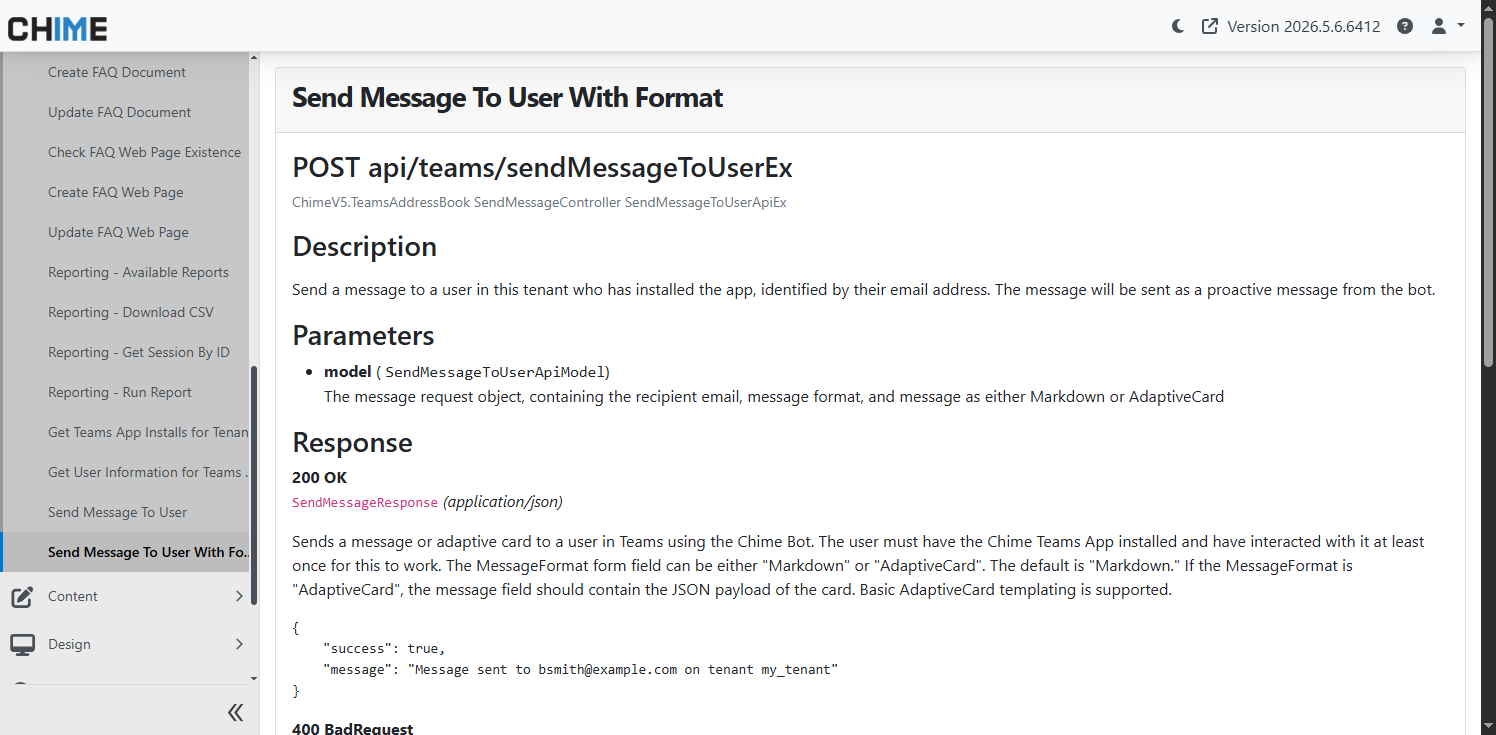Click the page scrollbar up arrow
Image resolution: width=1496 pixels, height=735 pixels.
click(x=1488, y=6)
